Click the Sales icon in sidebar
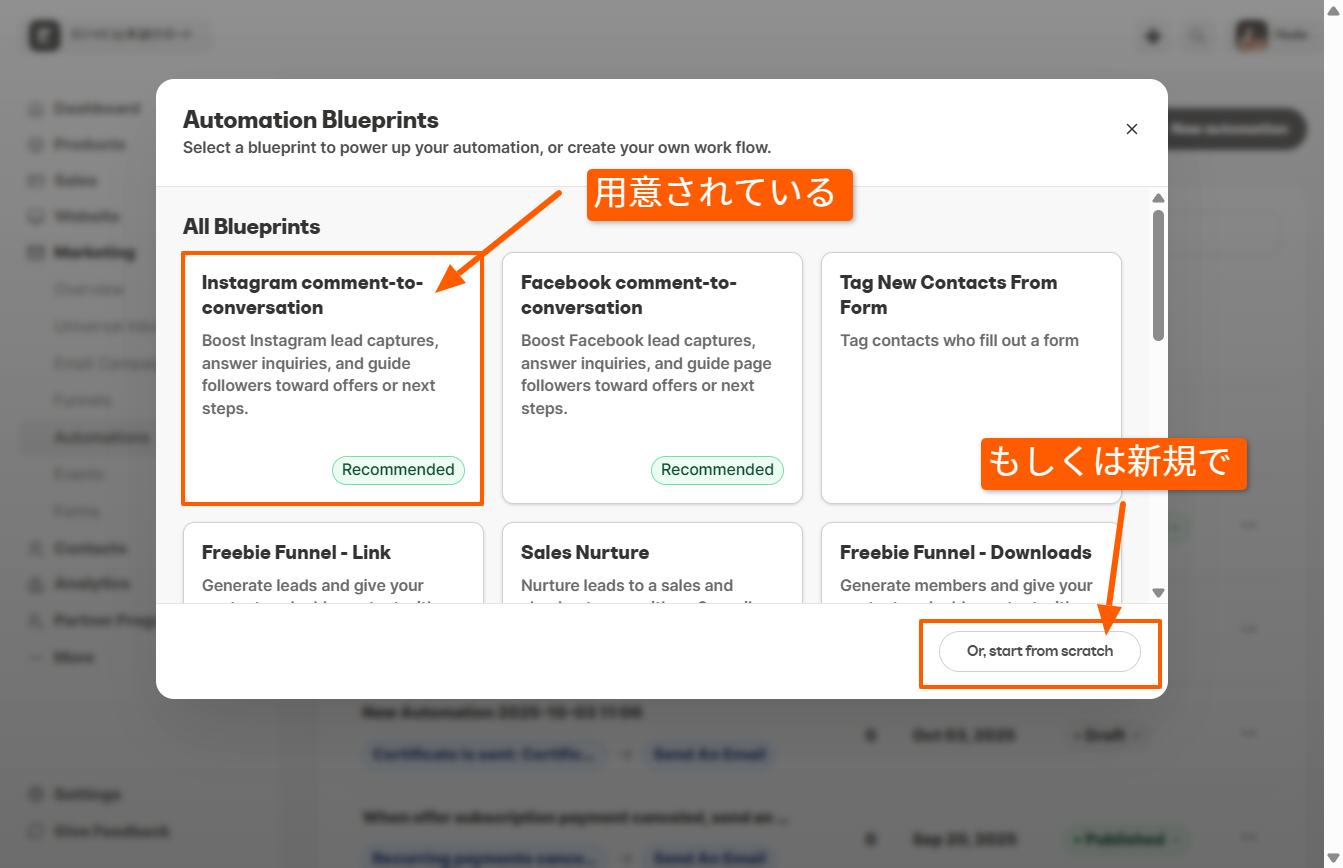The width and height of the screenshot is (1343, 868). (36, 181)
